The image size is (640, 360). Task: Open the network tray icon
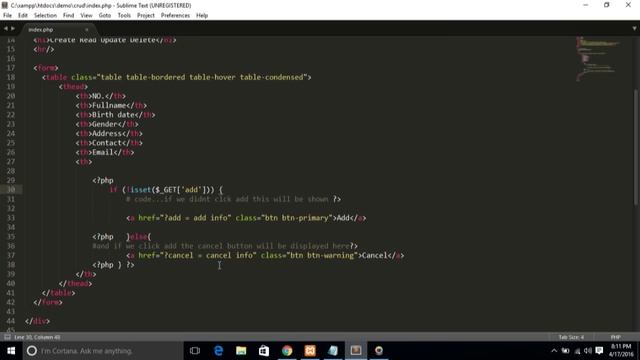pyautogui.click(x=577, y=351)
